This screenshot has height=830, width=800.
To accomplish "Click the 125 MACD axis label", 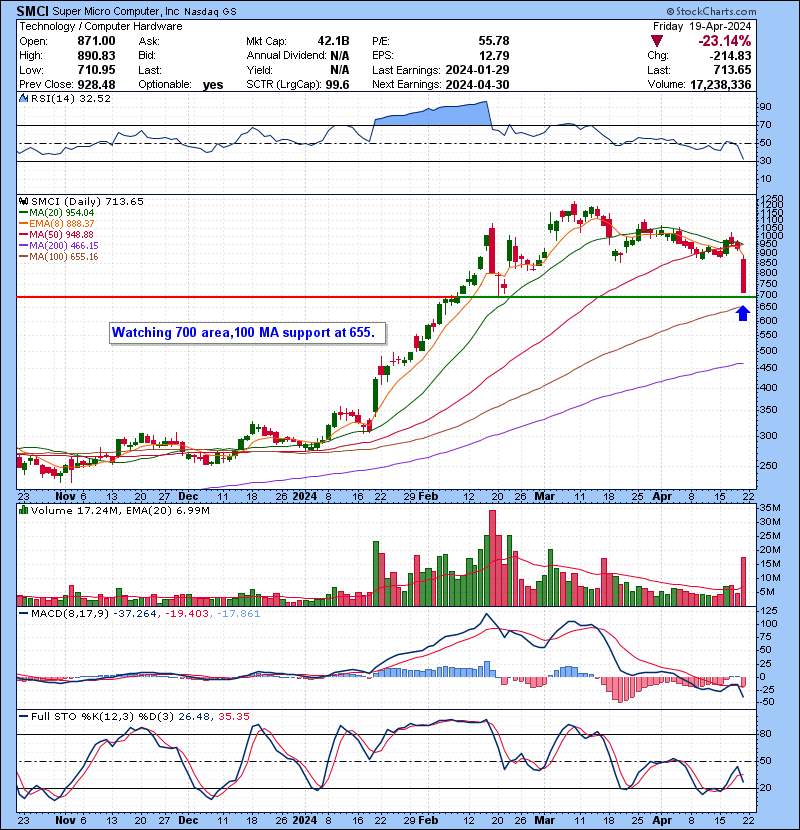I will coord(769,610).
